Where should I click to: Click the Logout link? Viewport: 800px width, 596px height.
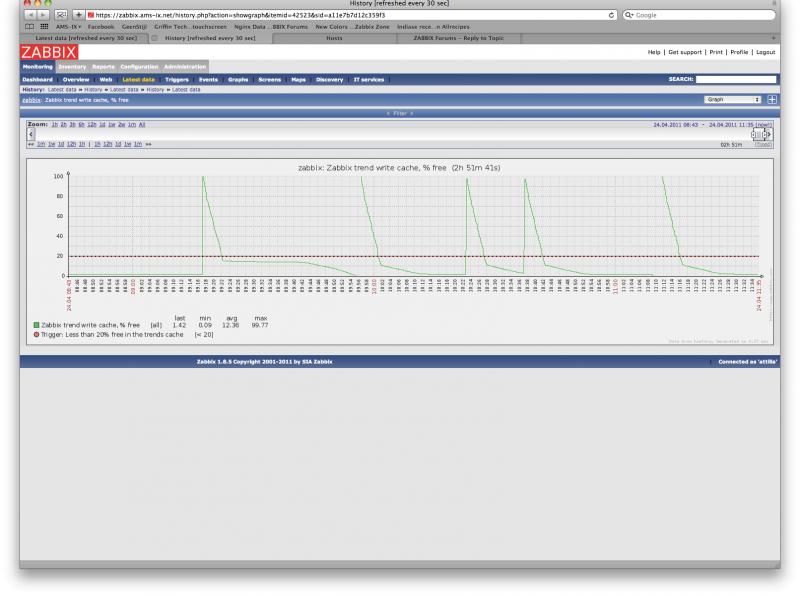(765, 51)
